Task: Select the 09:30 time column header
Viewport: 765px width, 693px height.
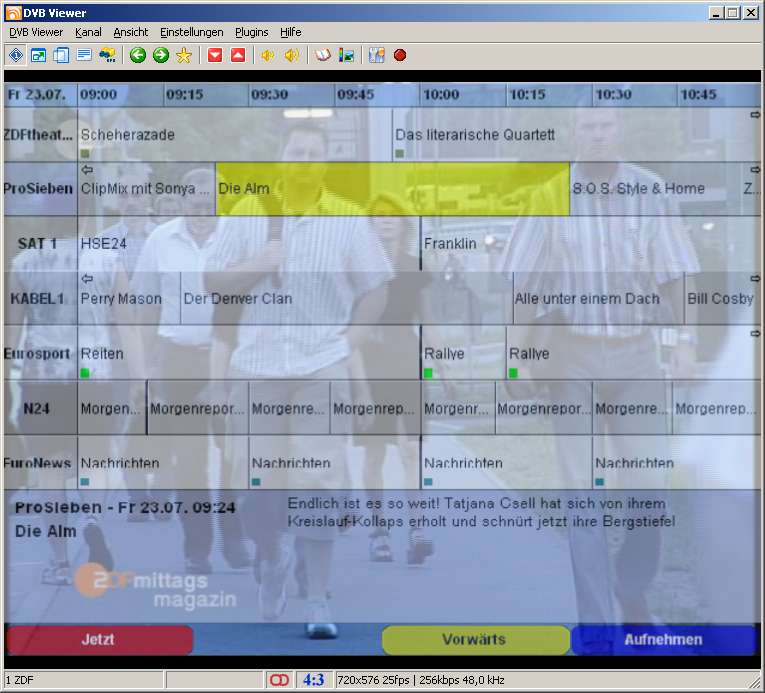Action: (x=291, y=95)
